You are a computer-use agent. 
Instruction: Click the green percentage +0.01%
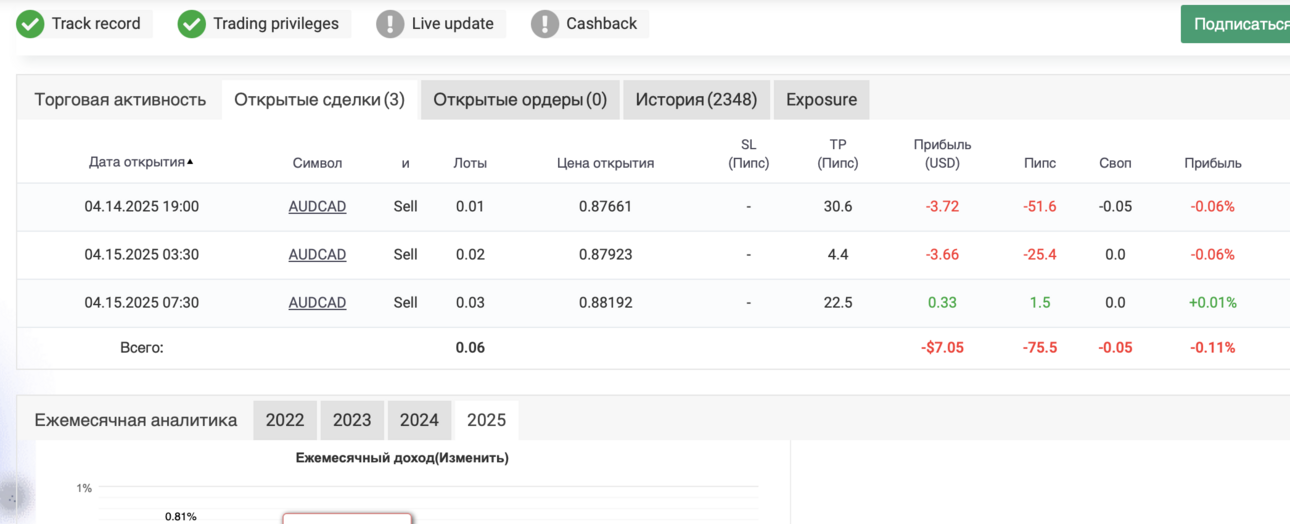(x=1212, y=303)
